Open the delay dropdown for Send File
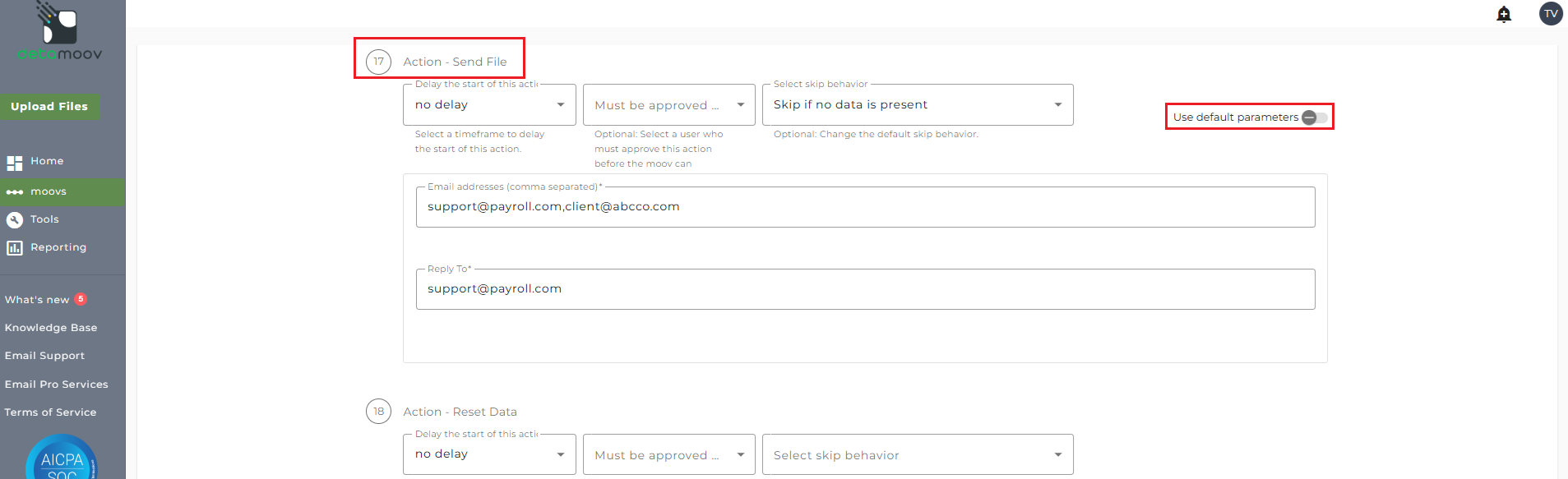The height and width of the screenshot is (479, 1568). pos(489,105)
